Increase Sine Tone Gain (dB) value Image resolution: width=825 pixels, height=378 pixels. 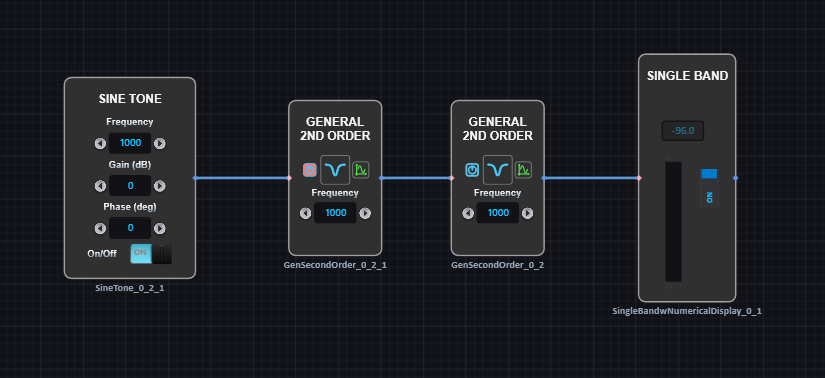159,186
